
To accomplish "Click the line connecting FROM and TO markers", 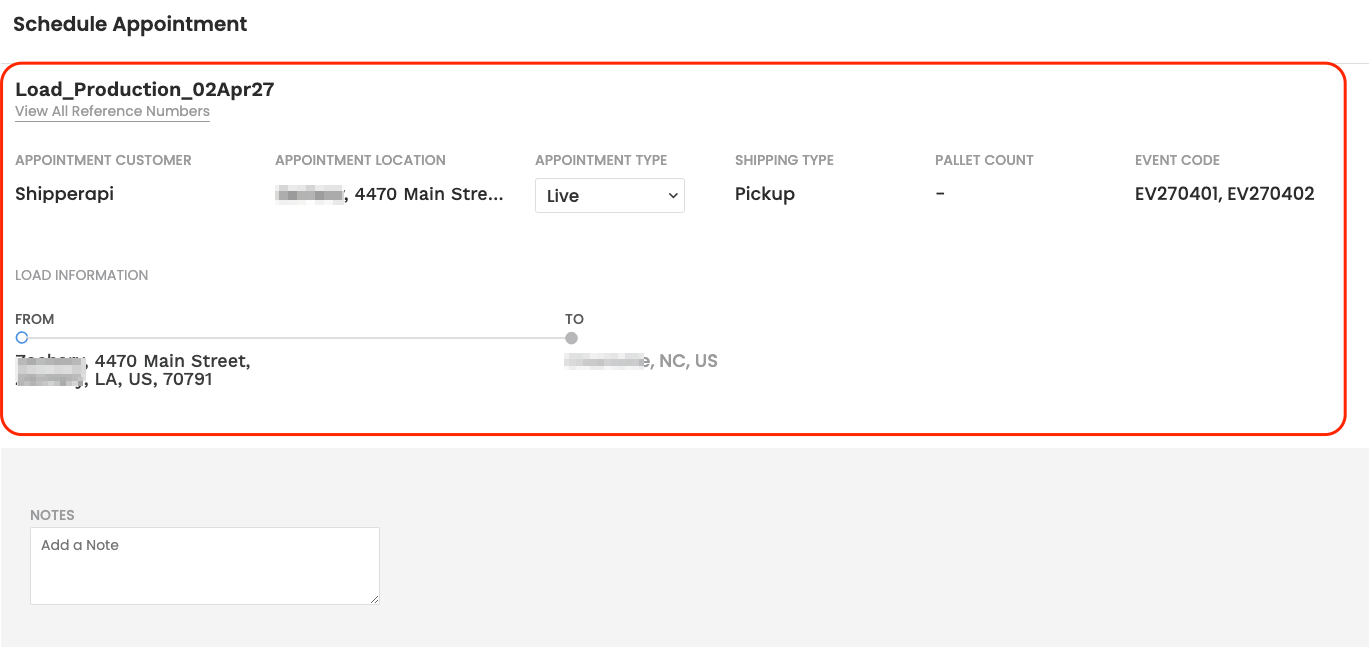I will point(295,338).
